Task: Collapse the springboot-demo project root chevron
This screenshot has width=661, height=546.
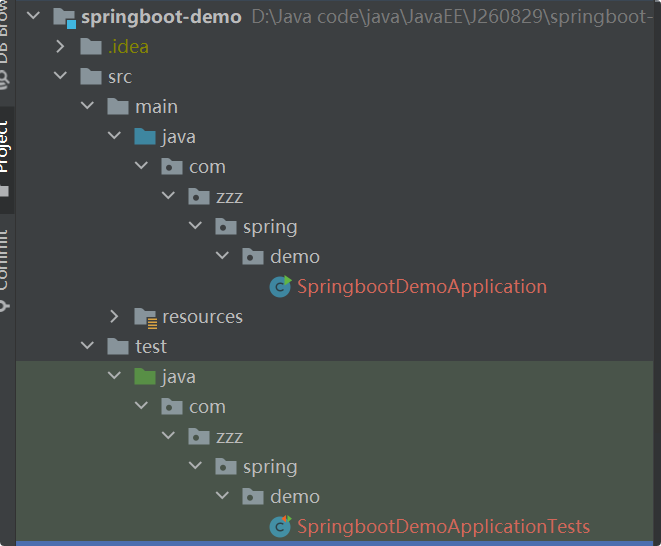Action: tap(33, 16)
